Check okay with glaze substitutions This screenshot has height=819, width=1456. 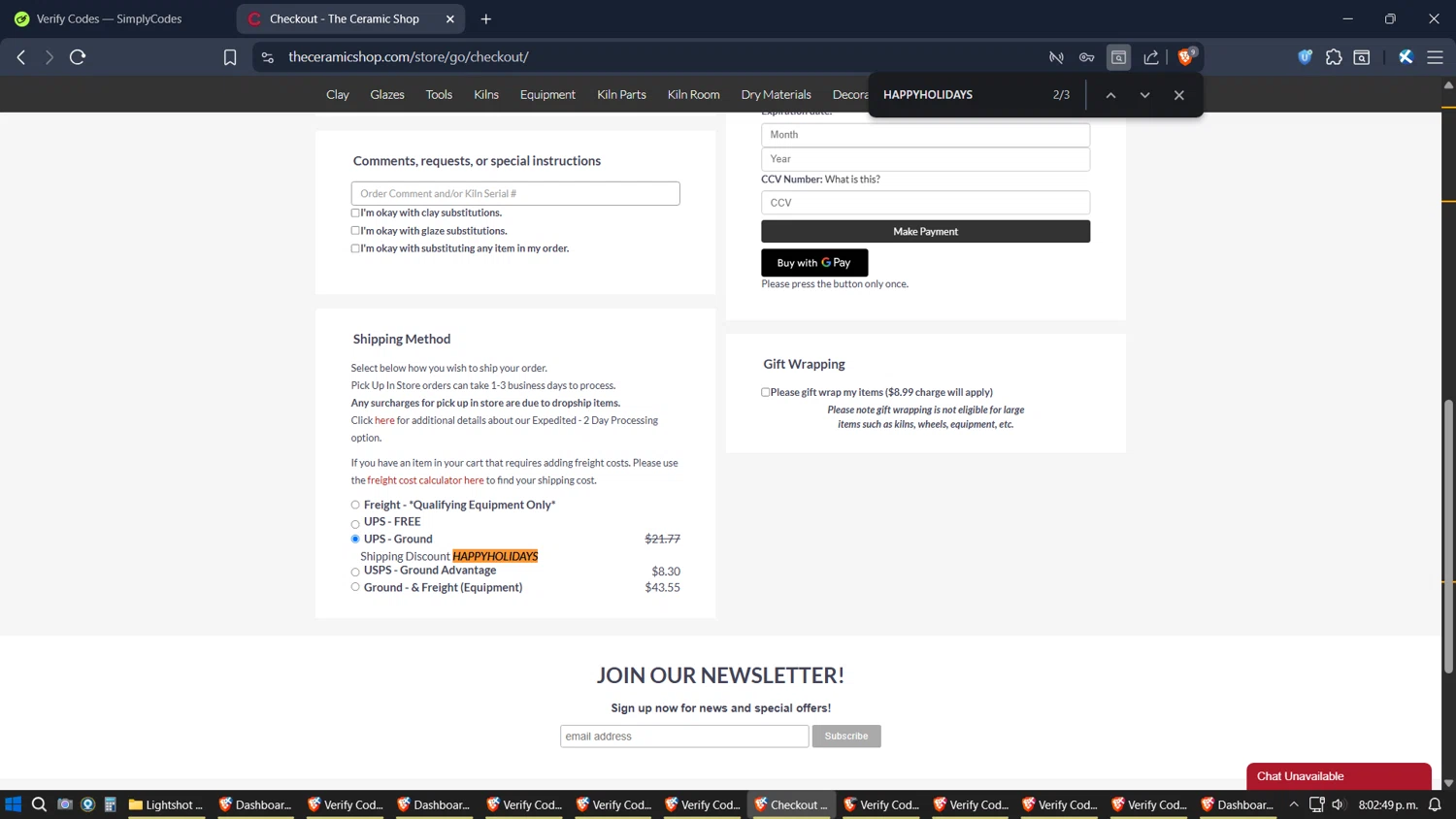(x=355, y=231)
